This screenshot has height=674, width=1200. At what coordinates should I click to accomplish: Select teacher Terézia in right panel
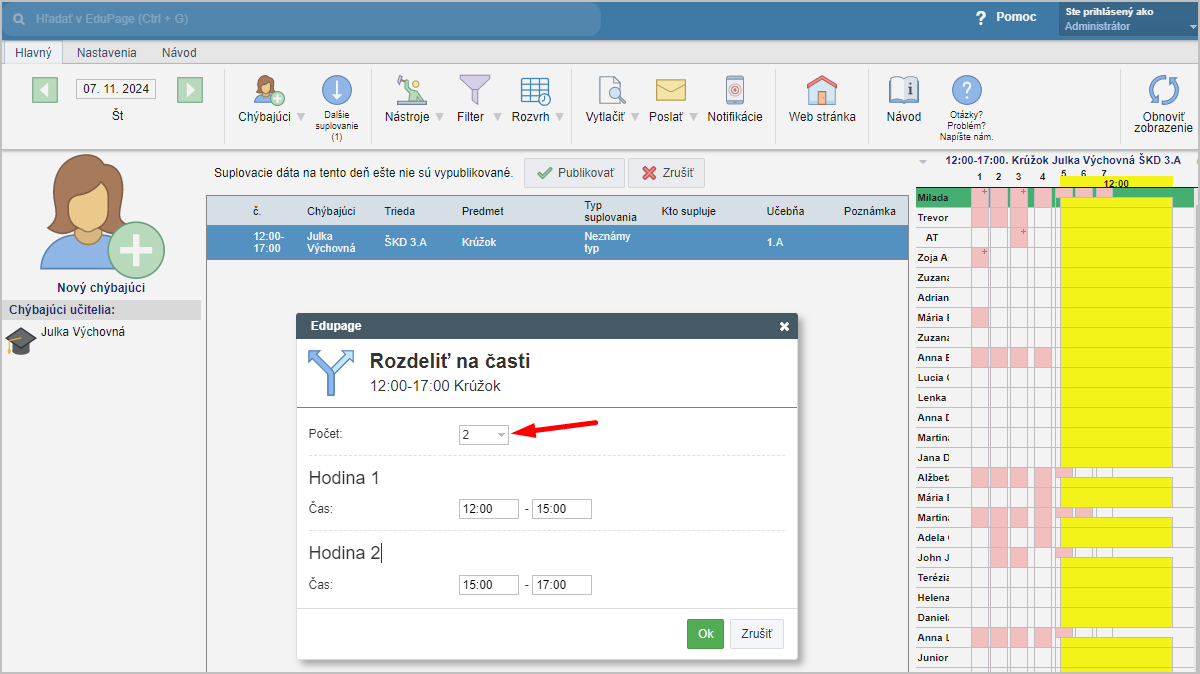[x=933, y=578]
